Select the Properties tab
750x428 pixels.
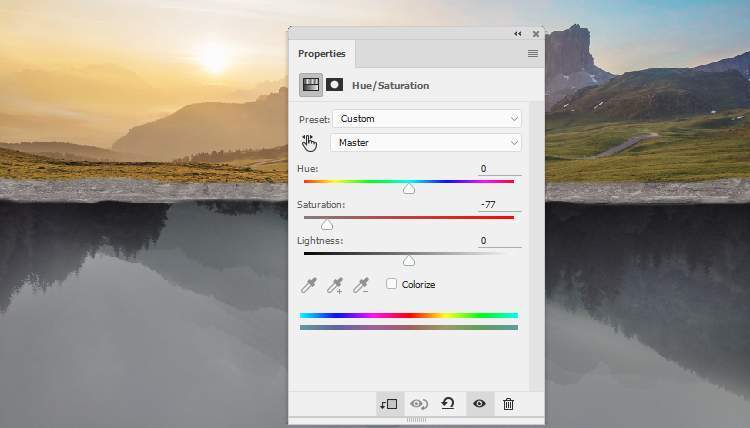click(x=322, y=54)
